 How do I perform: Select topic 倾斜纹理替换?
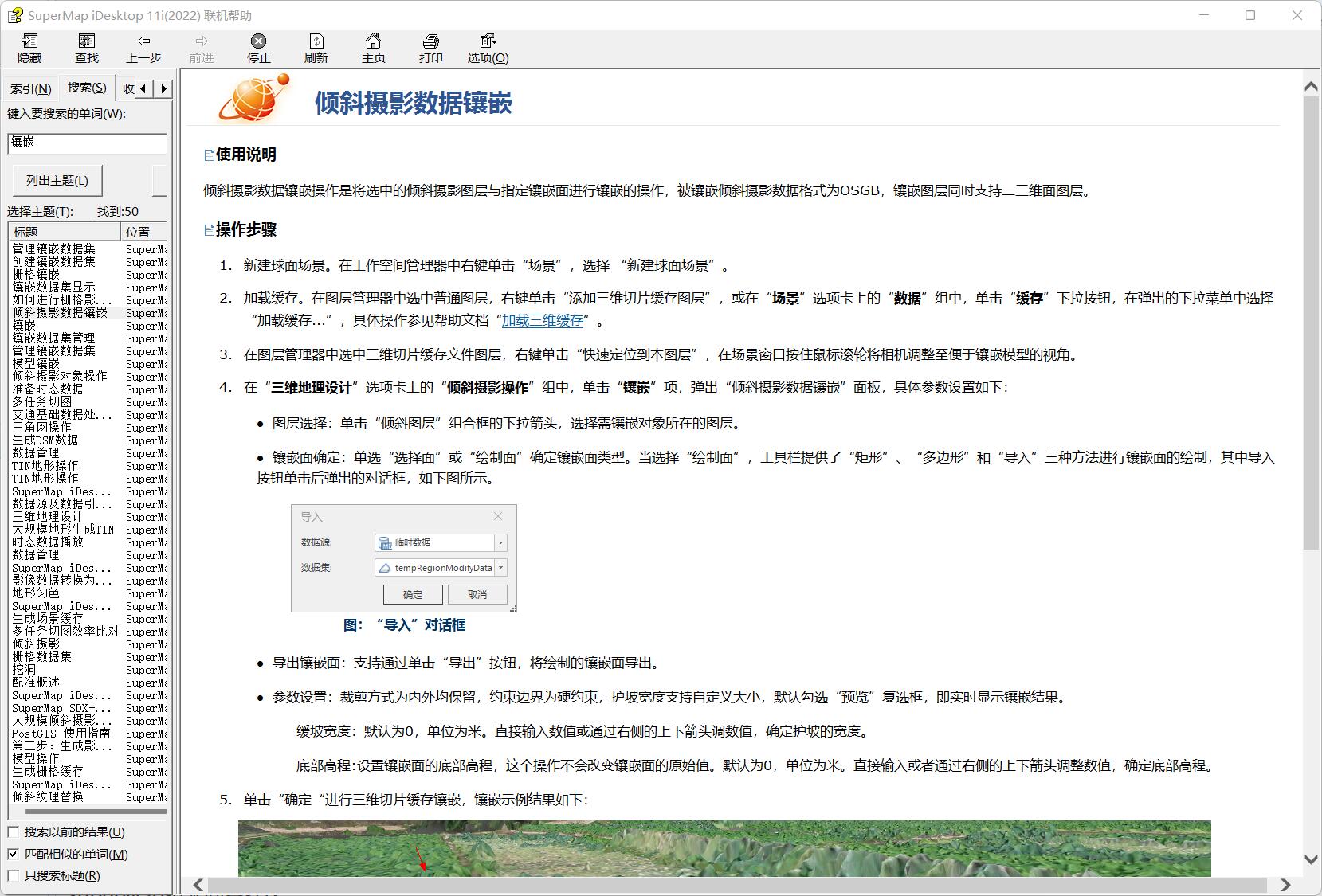point(48,797)
